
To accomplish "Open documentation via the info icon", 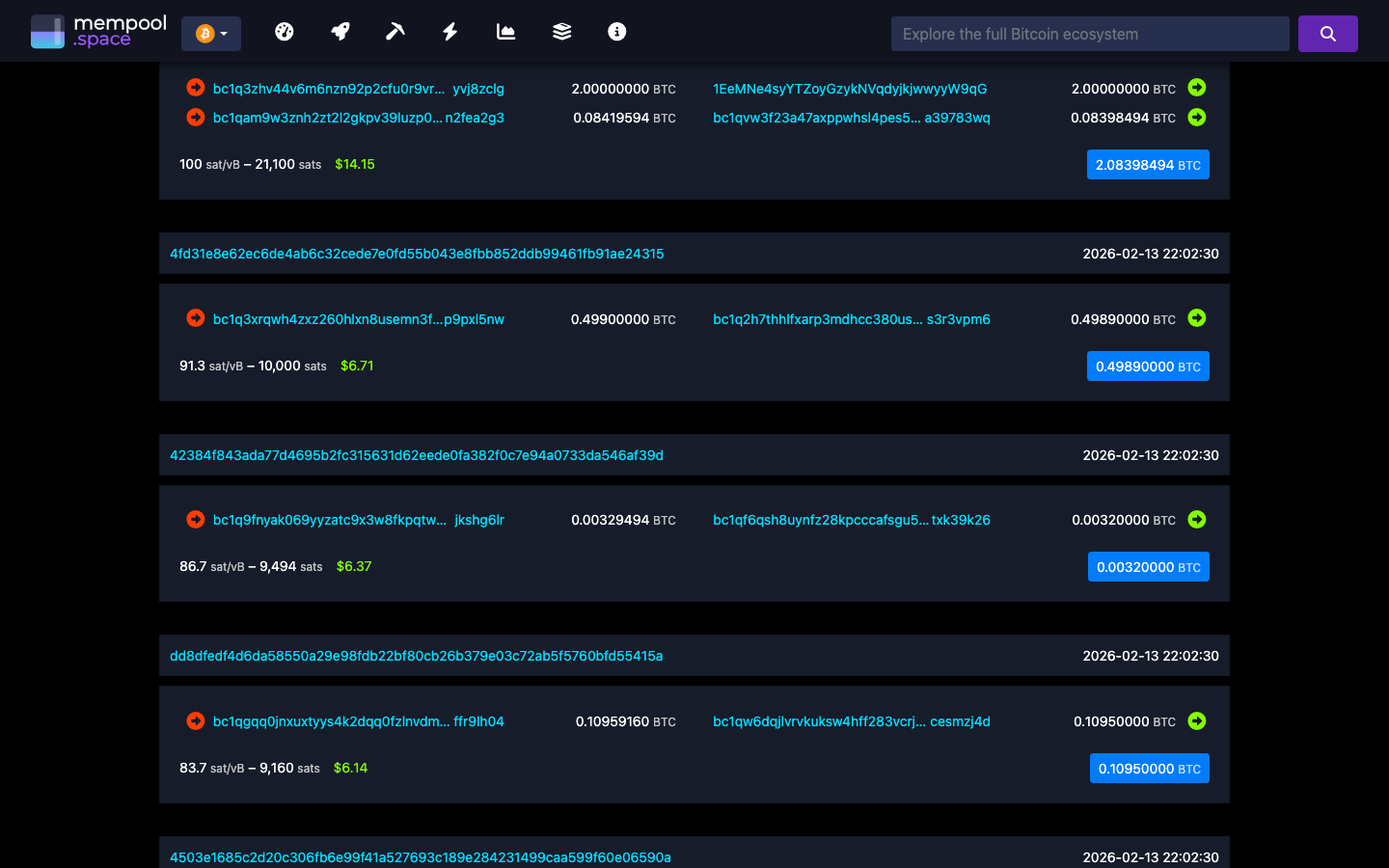I will tap(615, 31).
